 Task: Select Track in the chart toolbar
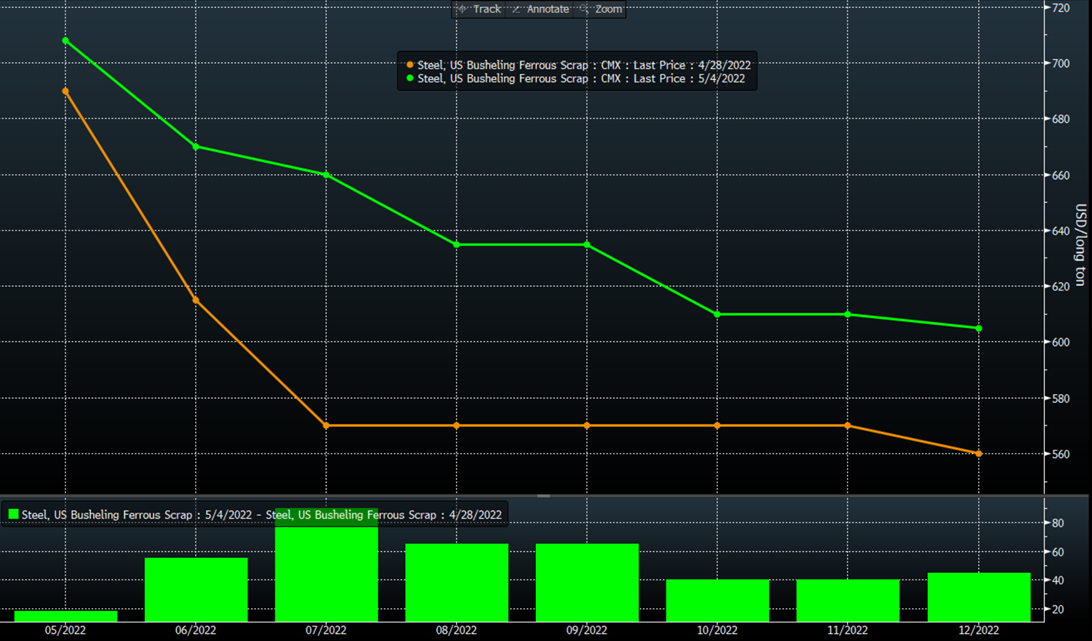pyautogui.click(x=487, y=9)
